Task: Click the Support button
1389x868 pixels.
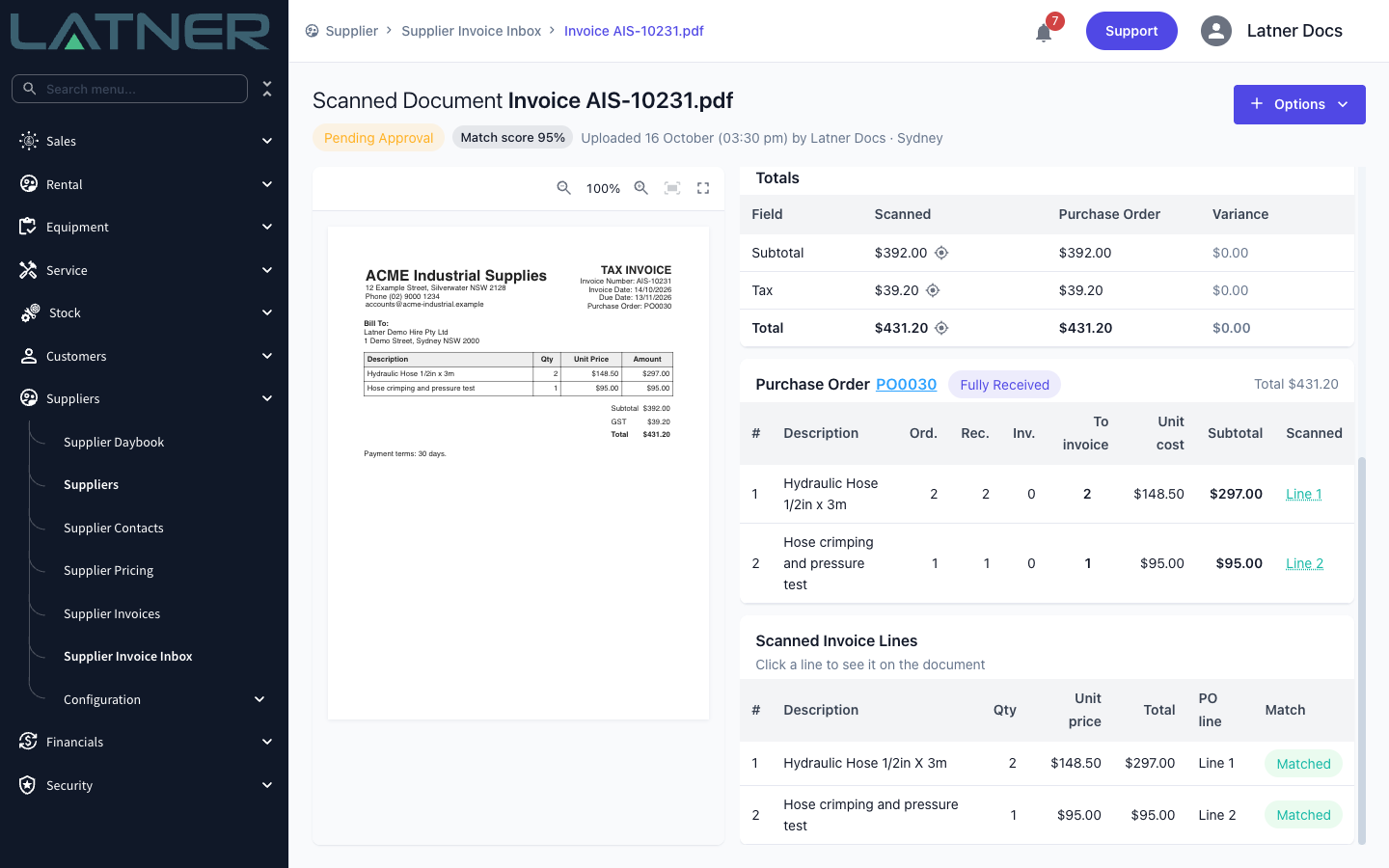Action: tap(1131, 31)
